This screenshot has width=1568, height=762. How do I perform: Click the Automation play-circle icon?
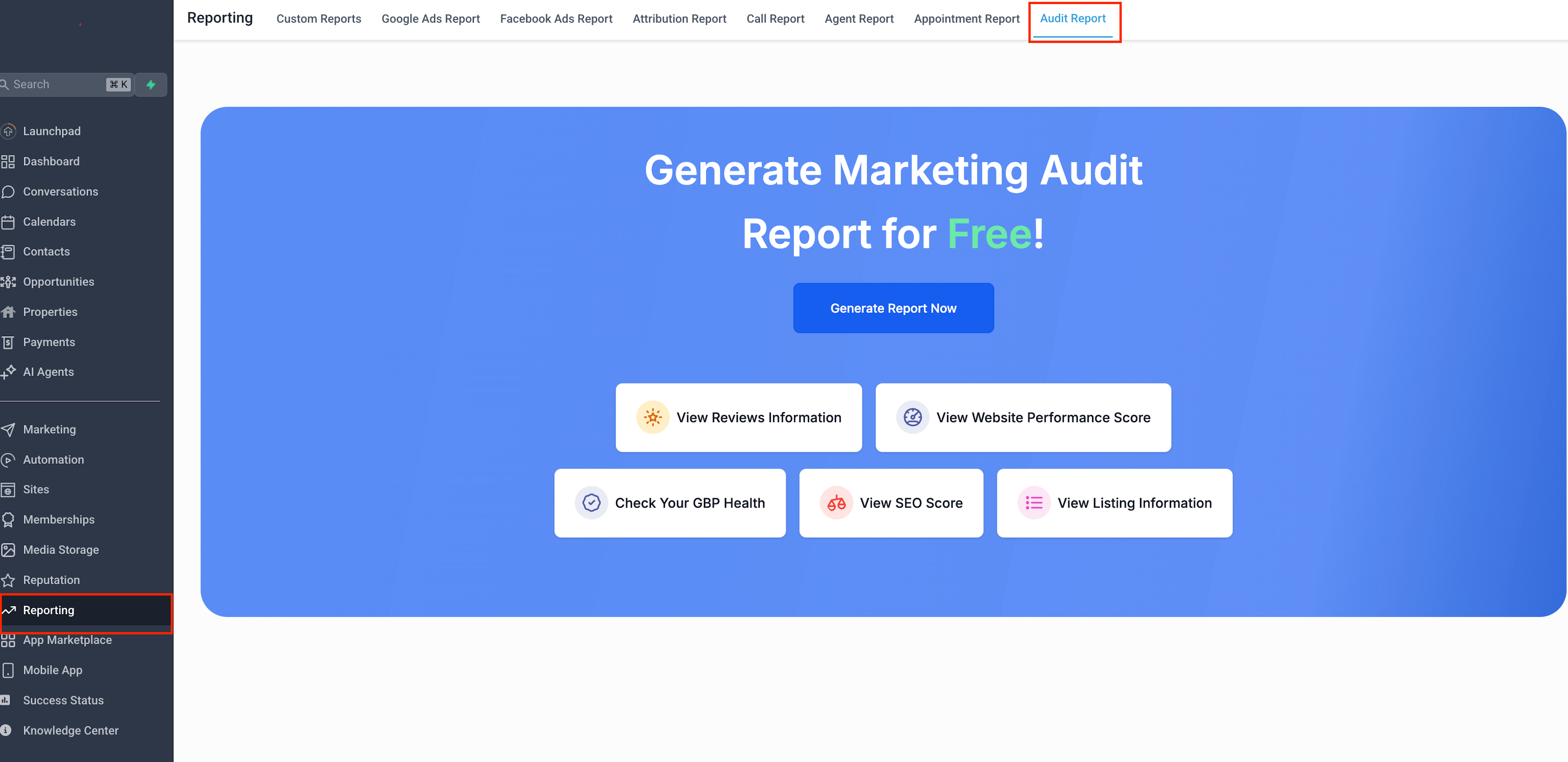(x=8, y=460)
